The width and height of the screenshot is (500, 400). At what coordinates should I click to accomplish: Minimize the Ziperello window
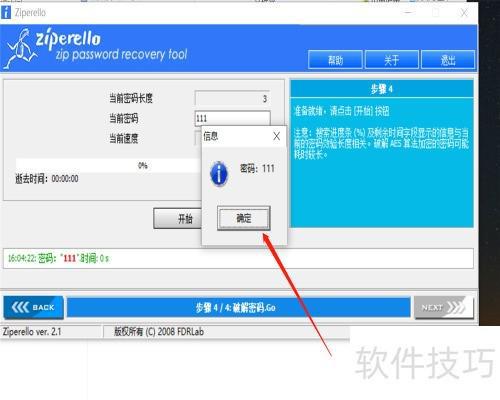click(409, 13)
